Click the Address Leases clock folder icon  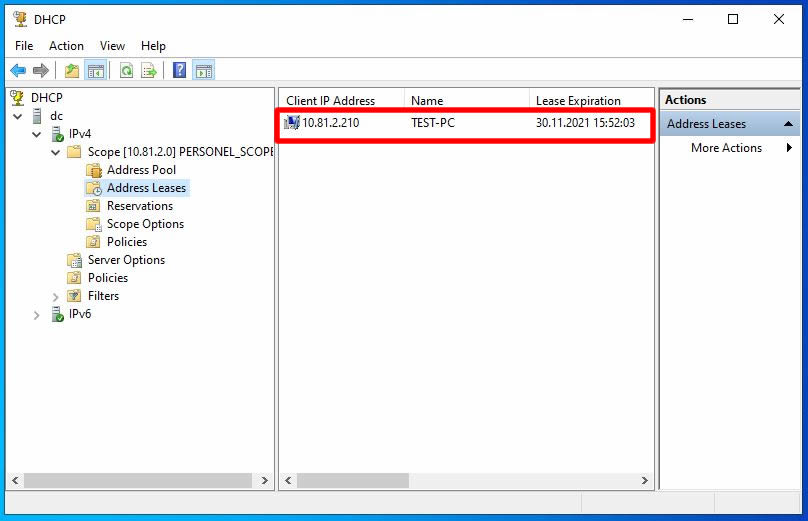point(94,188)
